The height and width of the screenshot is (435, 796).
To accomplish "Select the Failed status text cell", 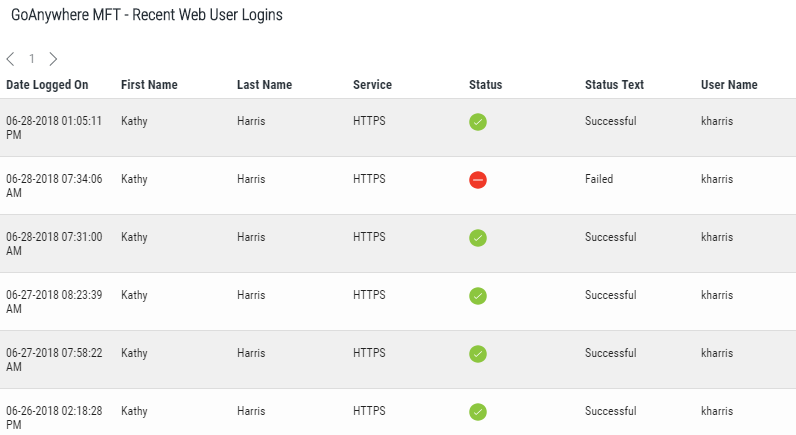I will point(599,180).
